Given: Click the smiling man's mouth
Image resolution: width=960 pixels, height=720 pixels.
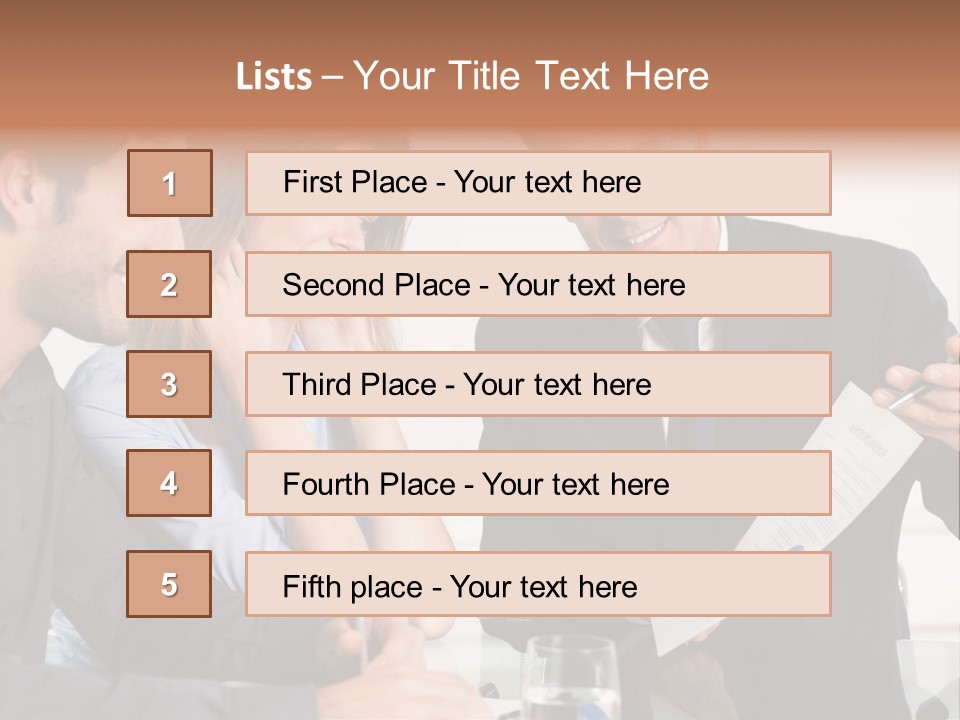Looking at the screenshot, I should [643, 236].
